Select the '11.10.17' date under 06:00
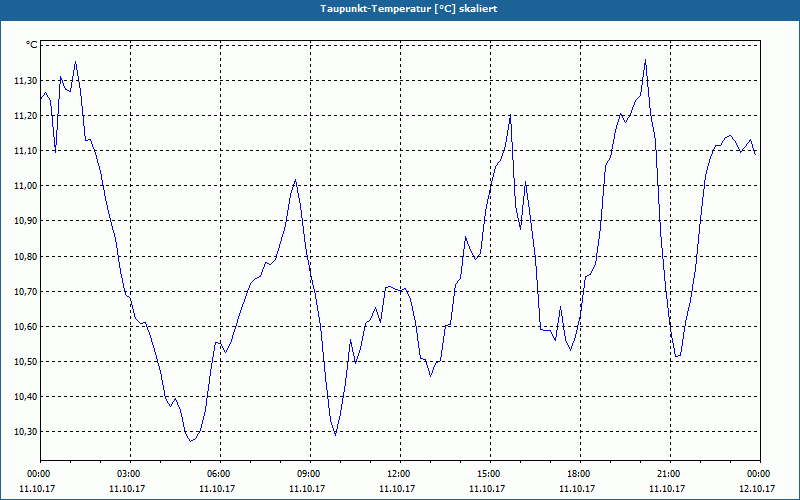 point(217,488)
